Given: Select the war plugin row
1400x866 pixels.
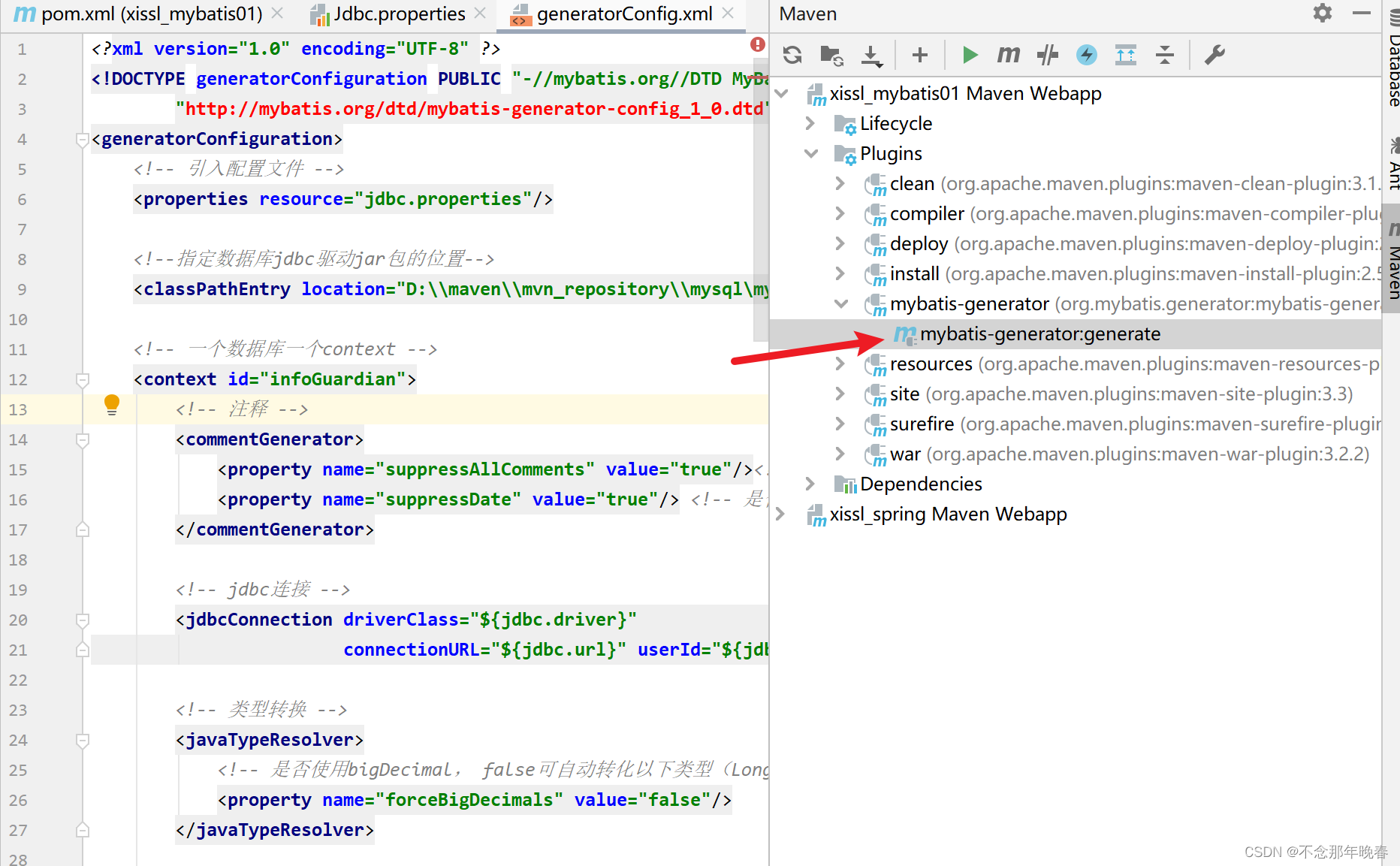Looking at the screenshot, I should (x=1076, y=454).
